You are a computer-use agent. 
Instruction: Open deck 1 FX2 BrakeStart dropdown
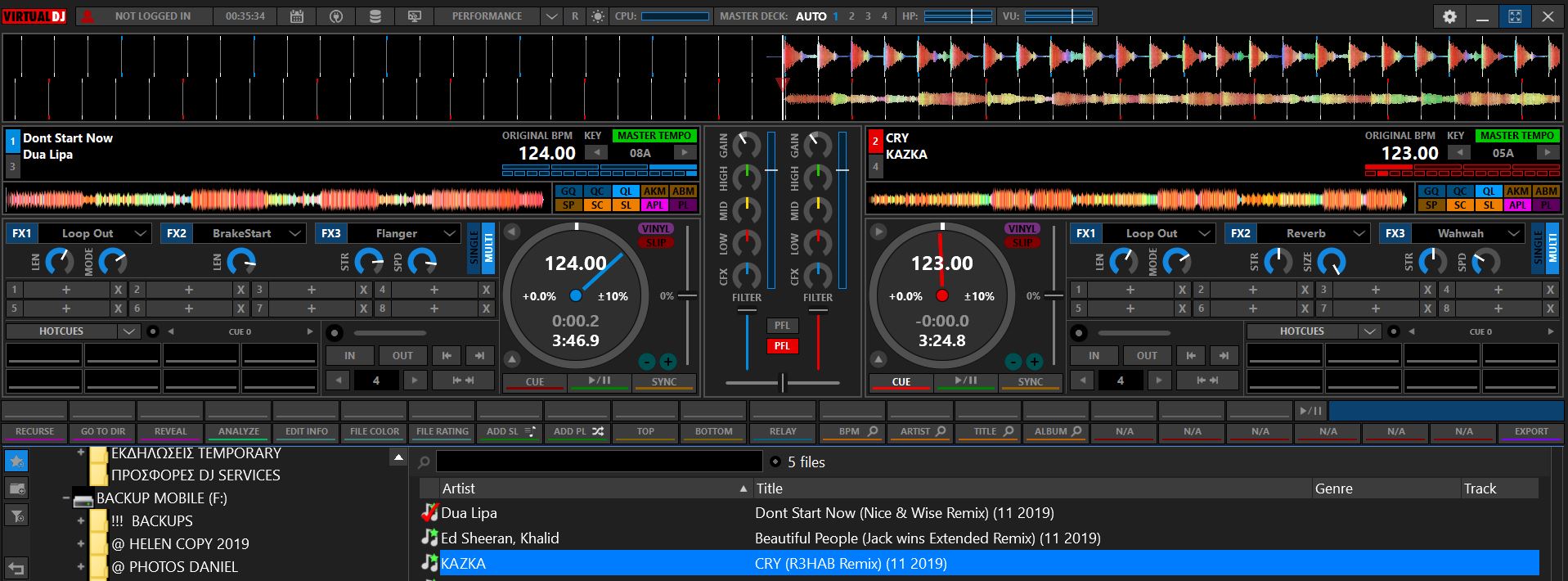click(295, 233)
